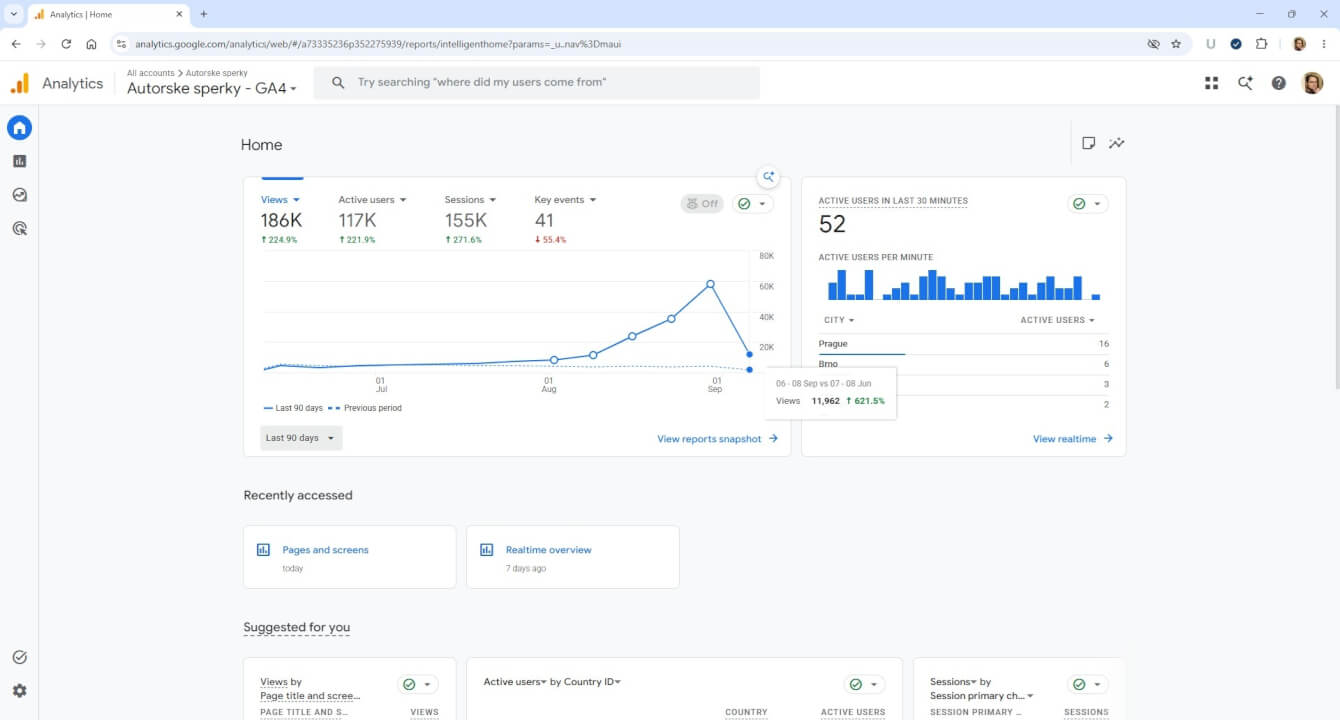Open the Chrome three-dot menu
This screenshot has width=1340, height=720.
click(1324, 44)
